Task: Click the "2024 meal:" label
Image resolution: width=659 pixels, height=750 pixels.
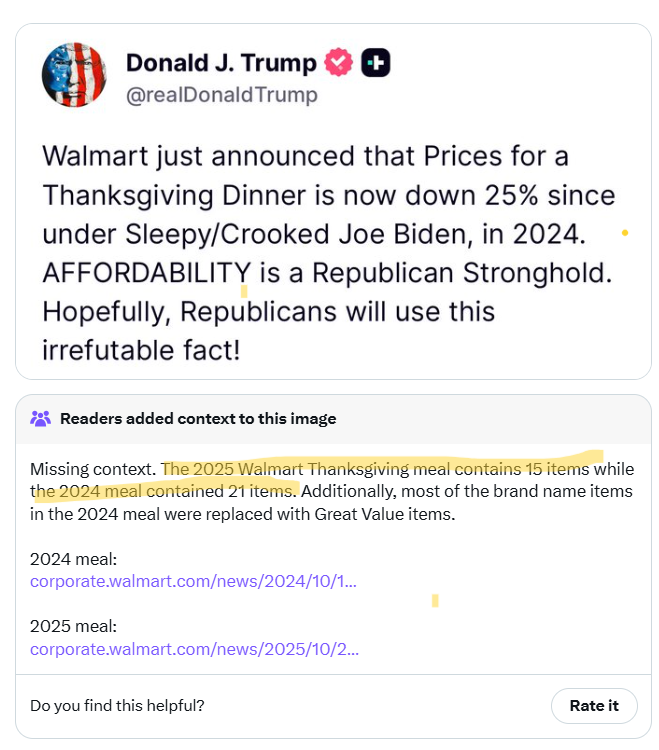Action: (x=73, y=559)
